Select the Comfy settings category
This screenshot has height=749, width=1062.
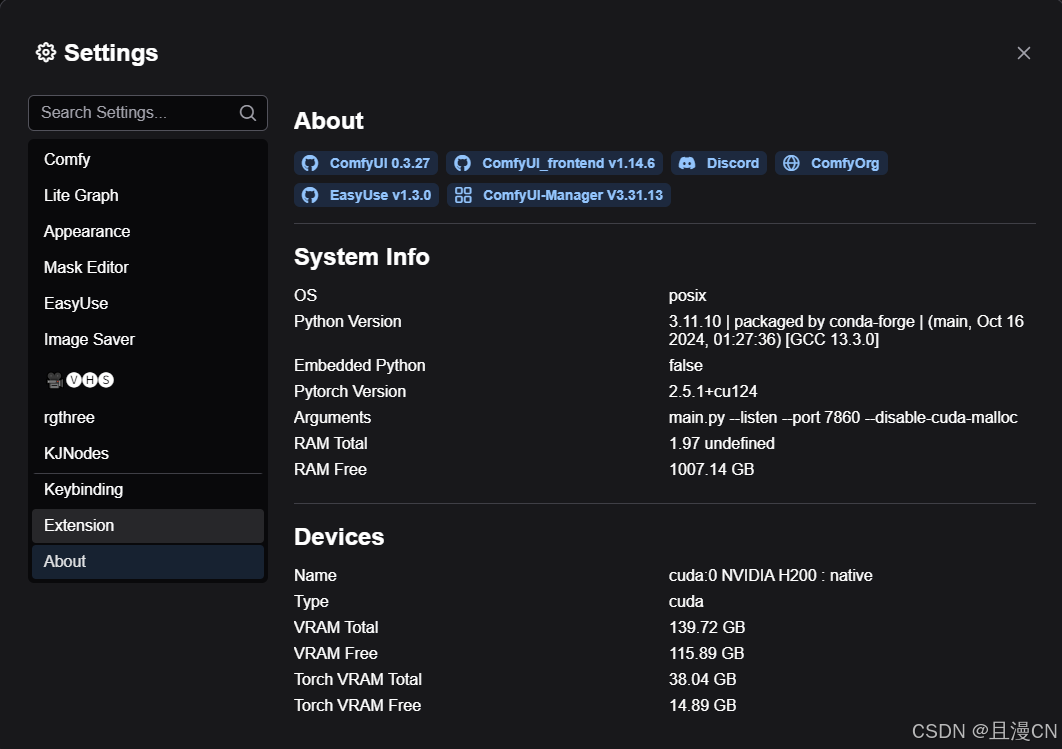(x=148, y=159)
